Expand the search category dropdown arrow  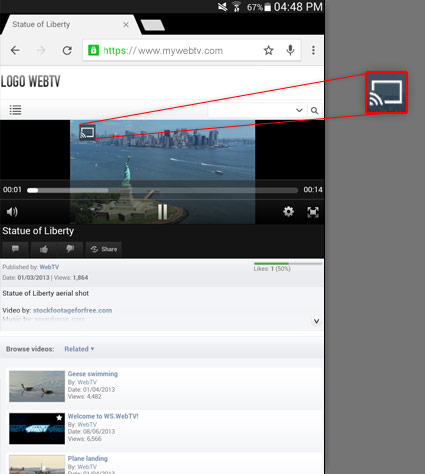299,110
